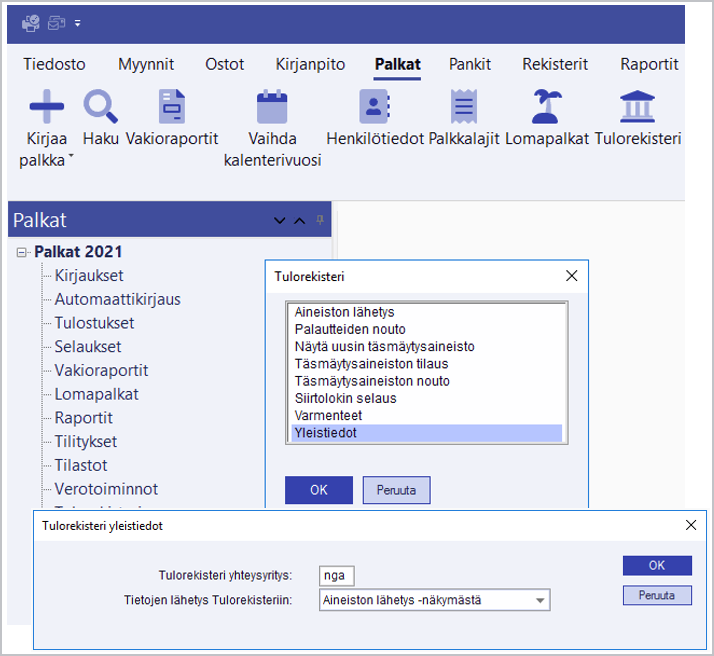Open Henkilötiedot contact book icon
The height and width of the screenshot is (656, 714).
[x=375, y=106]
